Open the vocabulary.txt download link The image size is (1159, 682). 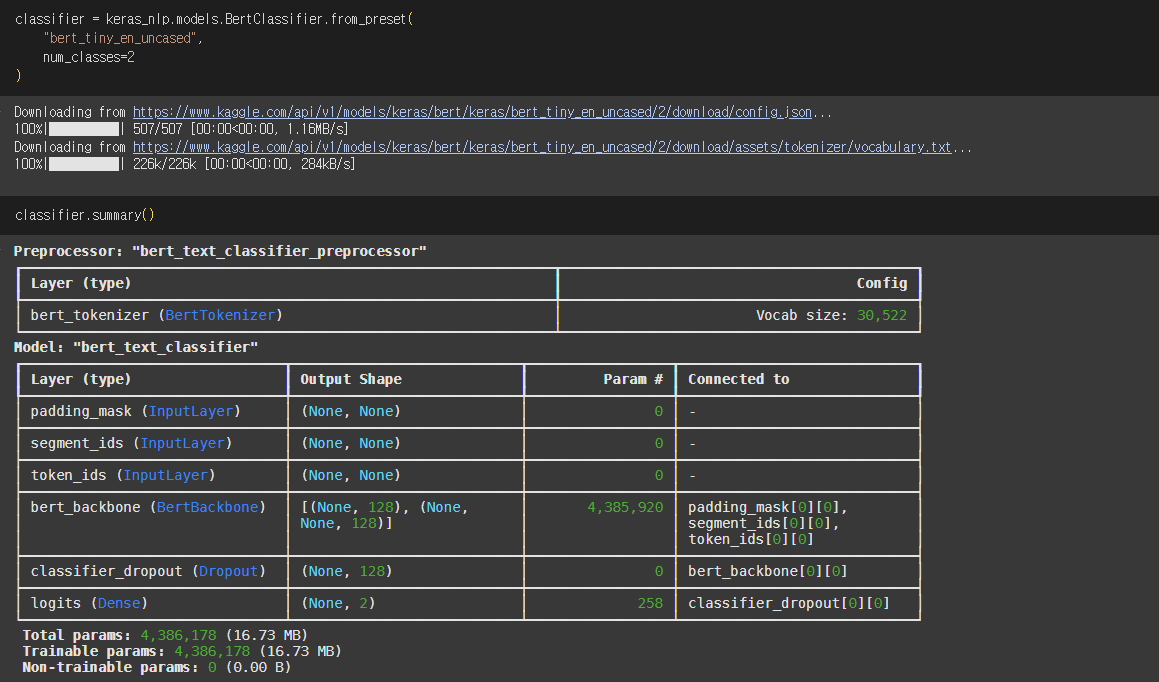(542, 147)
